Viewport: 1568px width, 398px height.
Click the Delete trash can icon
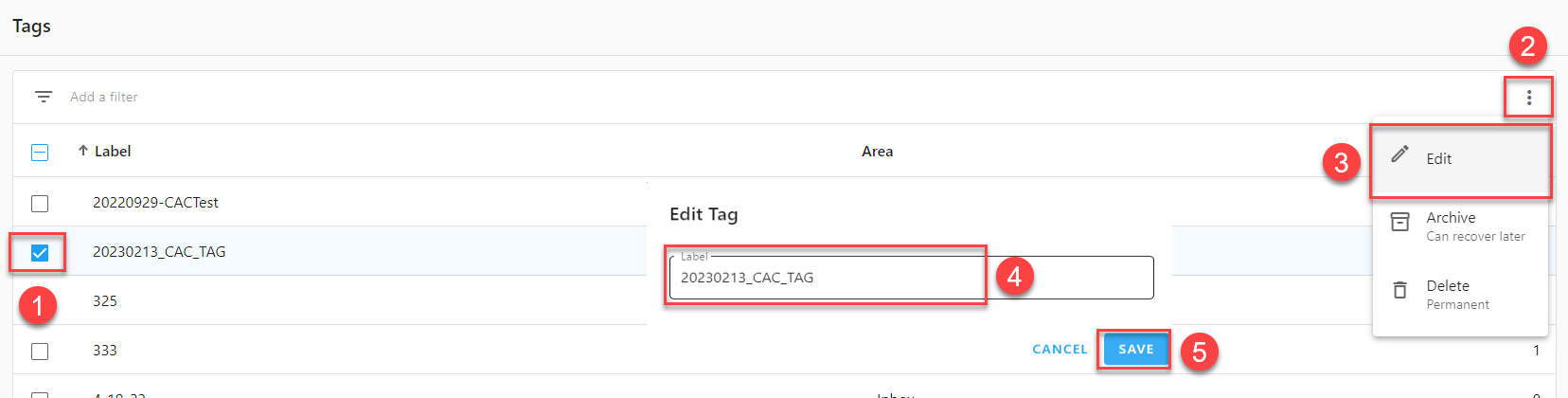pyautogui.click(x=1399, y=290)
